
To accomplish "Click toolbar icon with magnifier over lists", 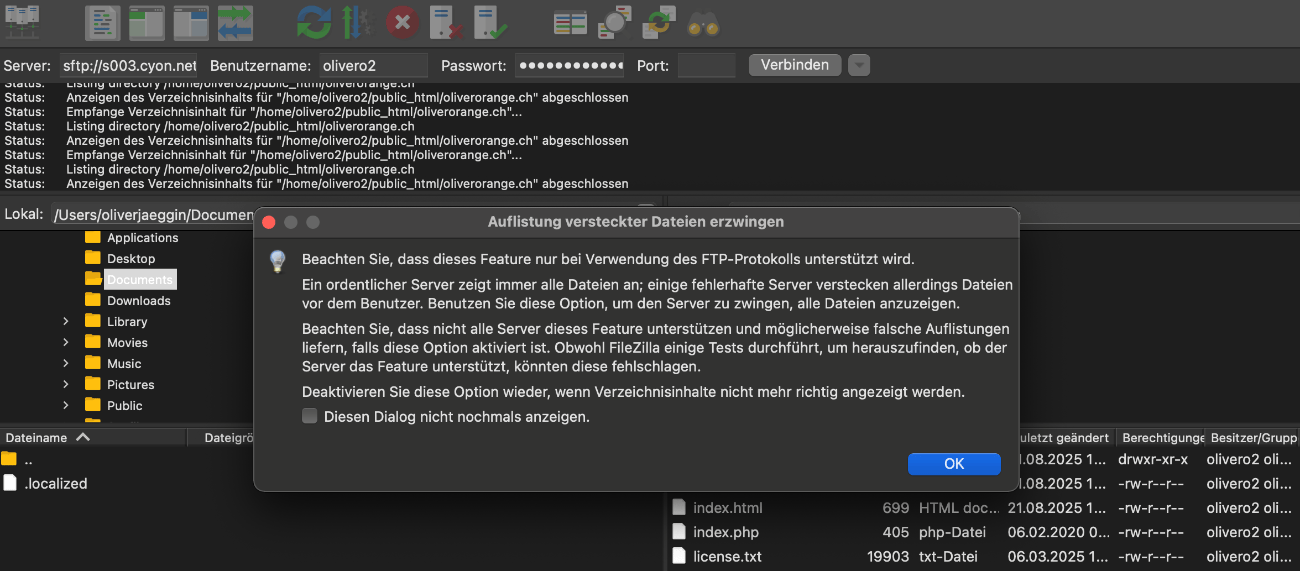I will [615, 22].
